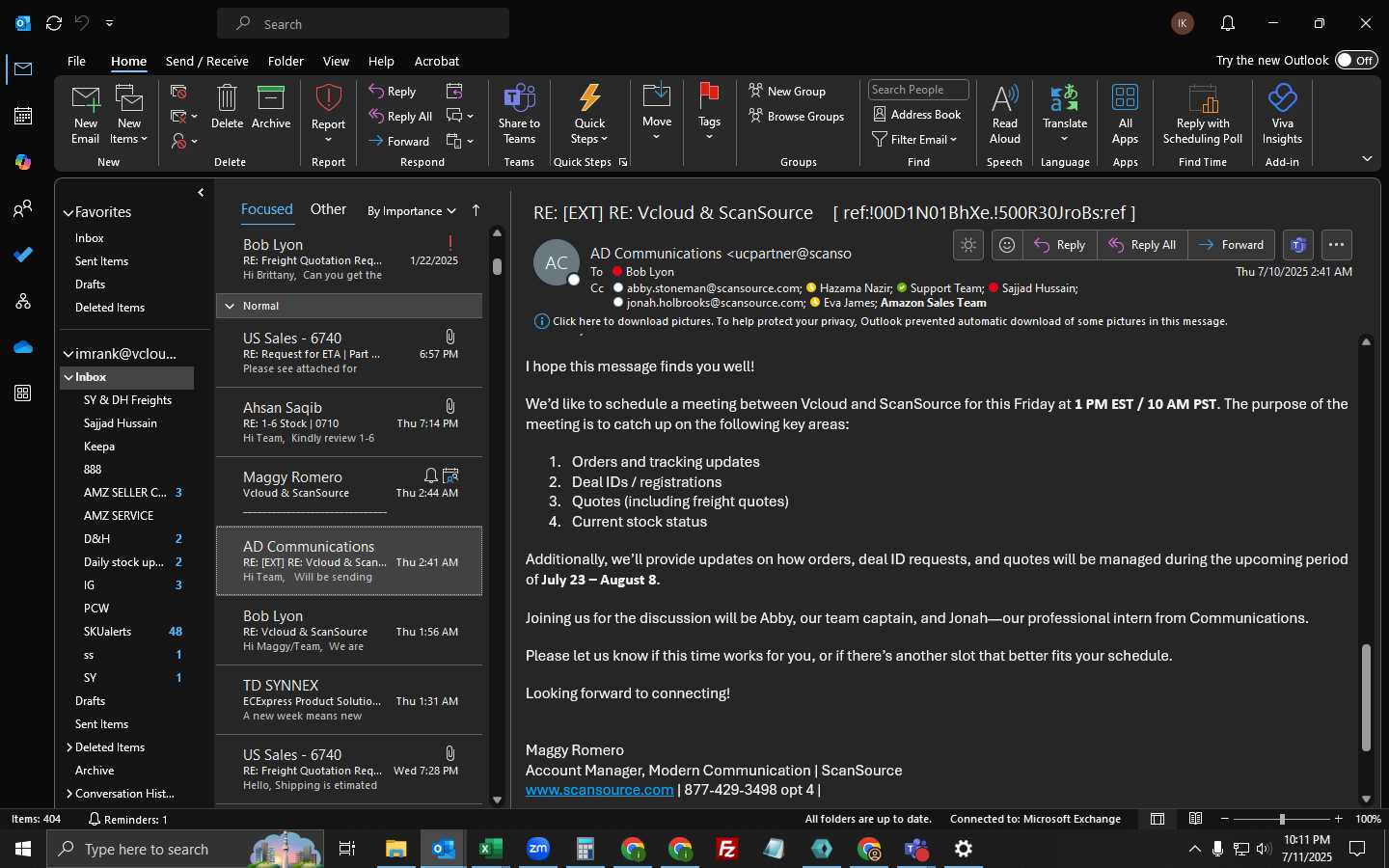Viewport: 1389px width, 868px height.
Task: Collapse the Inbox folder tree
Action: point(68,377)
